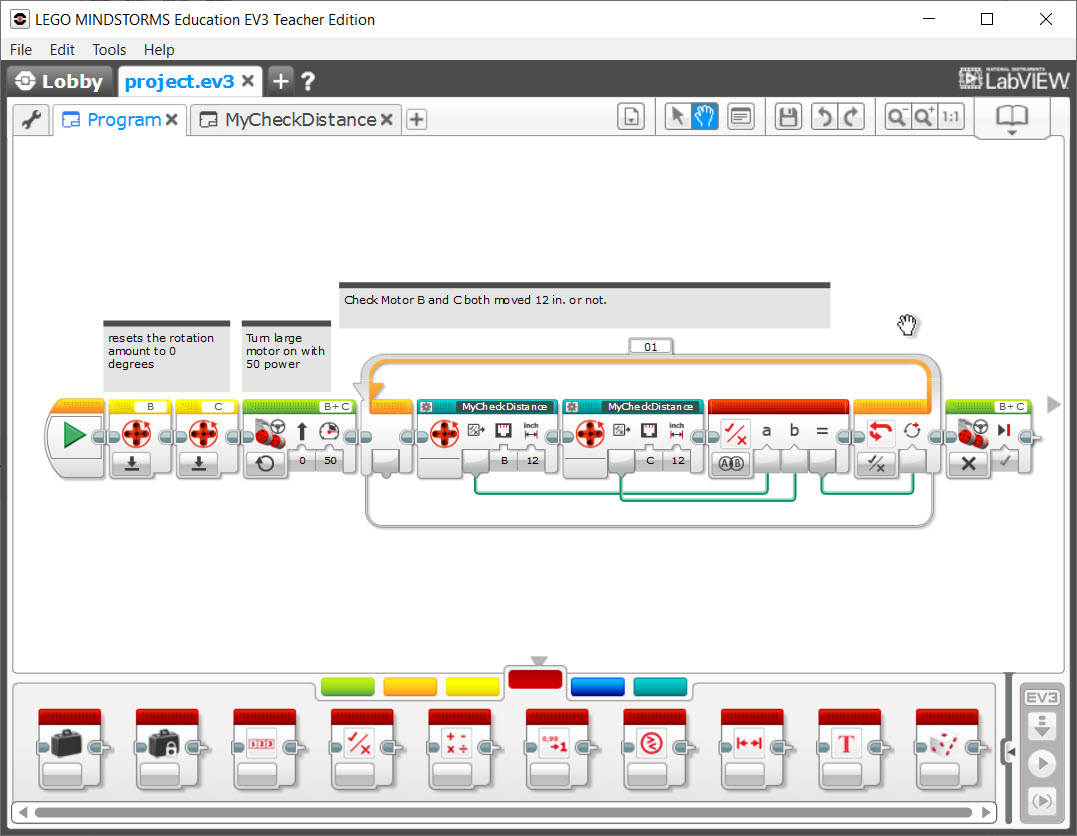1077x836 pixels.
Task: Open the blue Advanced palette
Action: [598, 686]
